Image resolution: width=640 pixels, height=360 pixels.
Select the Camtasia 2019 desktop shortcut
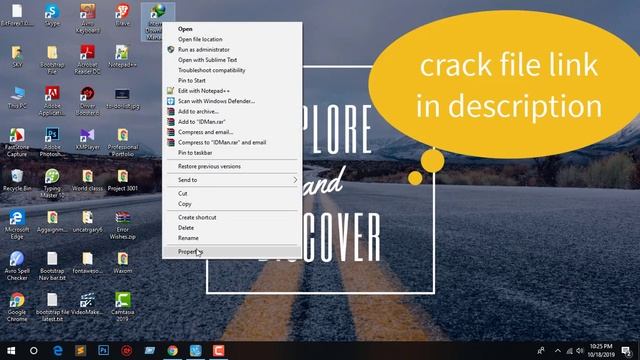122,307
